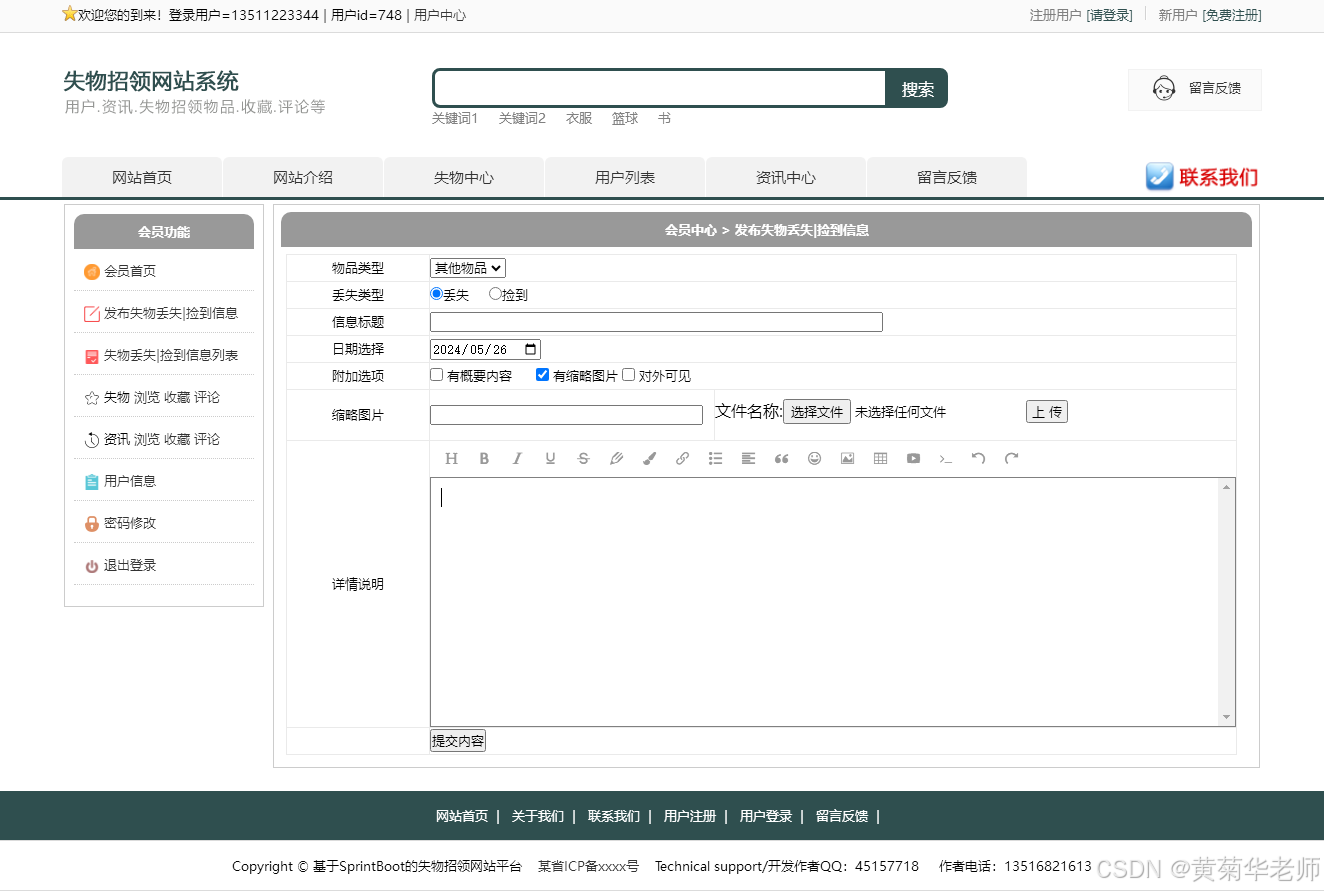Focus the main search input field
Screen dimensions: 1324x891
tap(660, 88)
